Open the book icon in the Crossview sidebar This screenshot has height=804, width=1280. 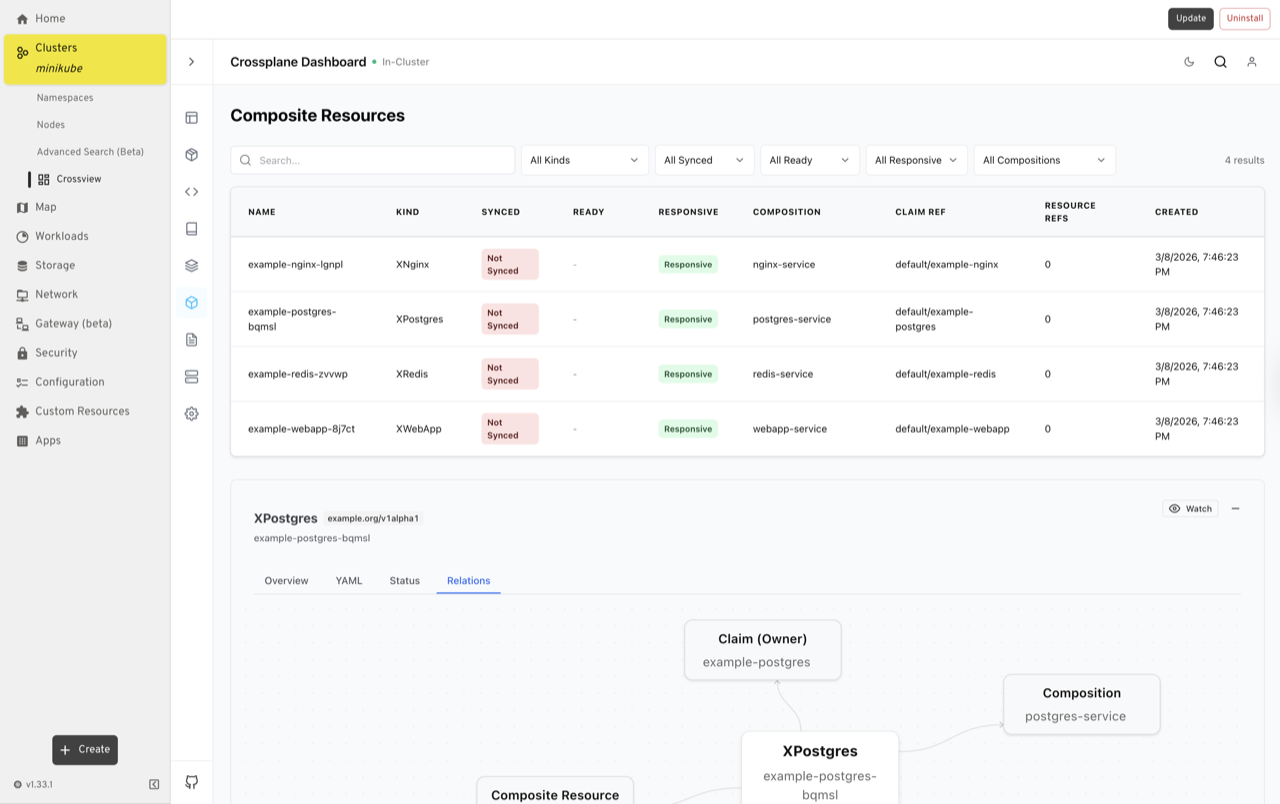click(x=191, y=229)
